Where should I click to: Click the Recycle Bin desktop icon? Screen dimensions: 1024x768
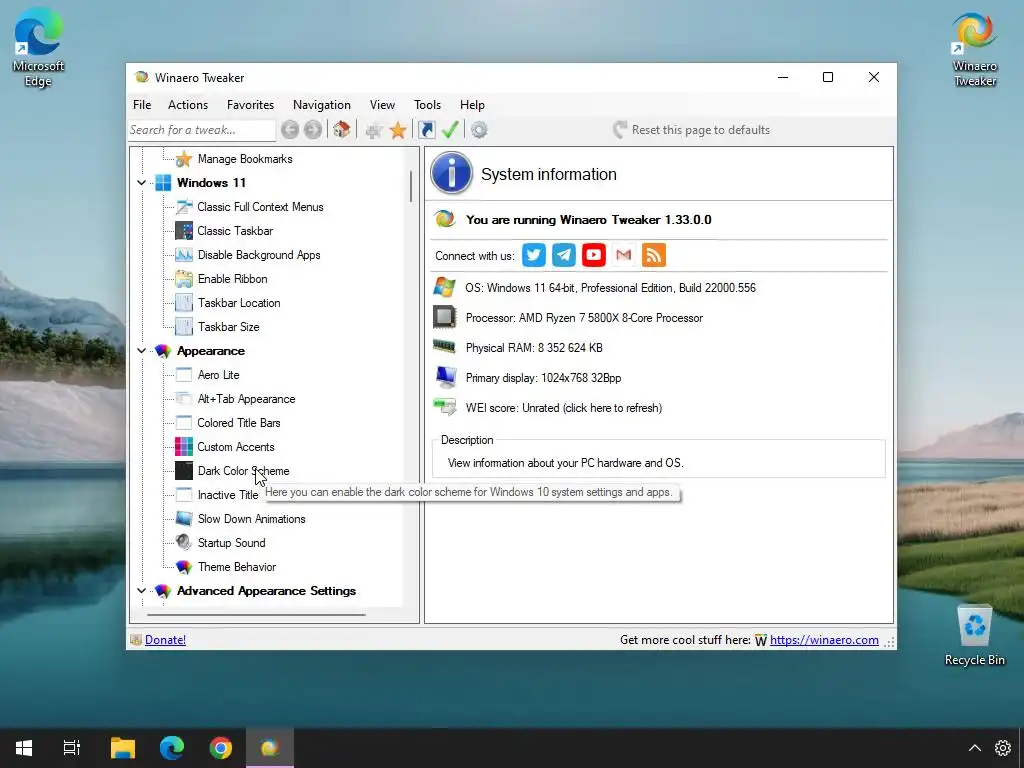pyautogui.click(x=974, y=633)
